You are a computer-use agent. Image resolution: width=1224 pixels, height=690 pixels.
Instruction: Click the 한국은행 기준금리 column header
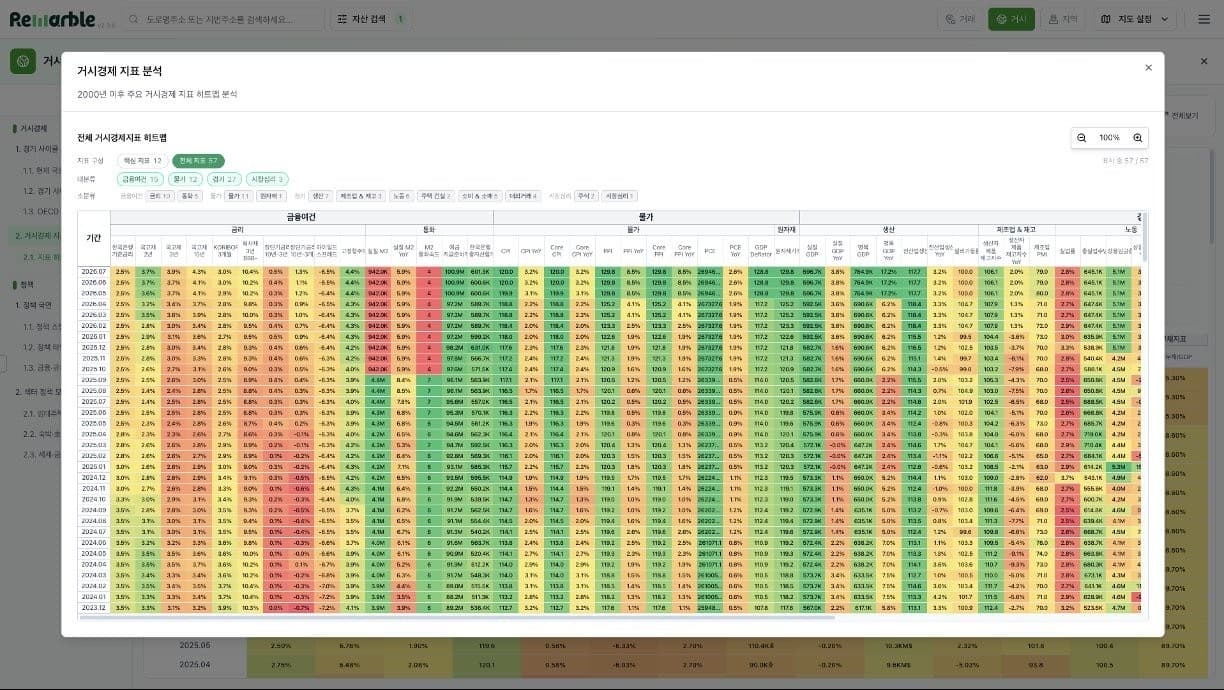(x=122, y=250)
